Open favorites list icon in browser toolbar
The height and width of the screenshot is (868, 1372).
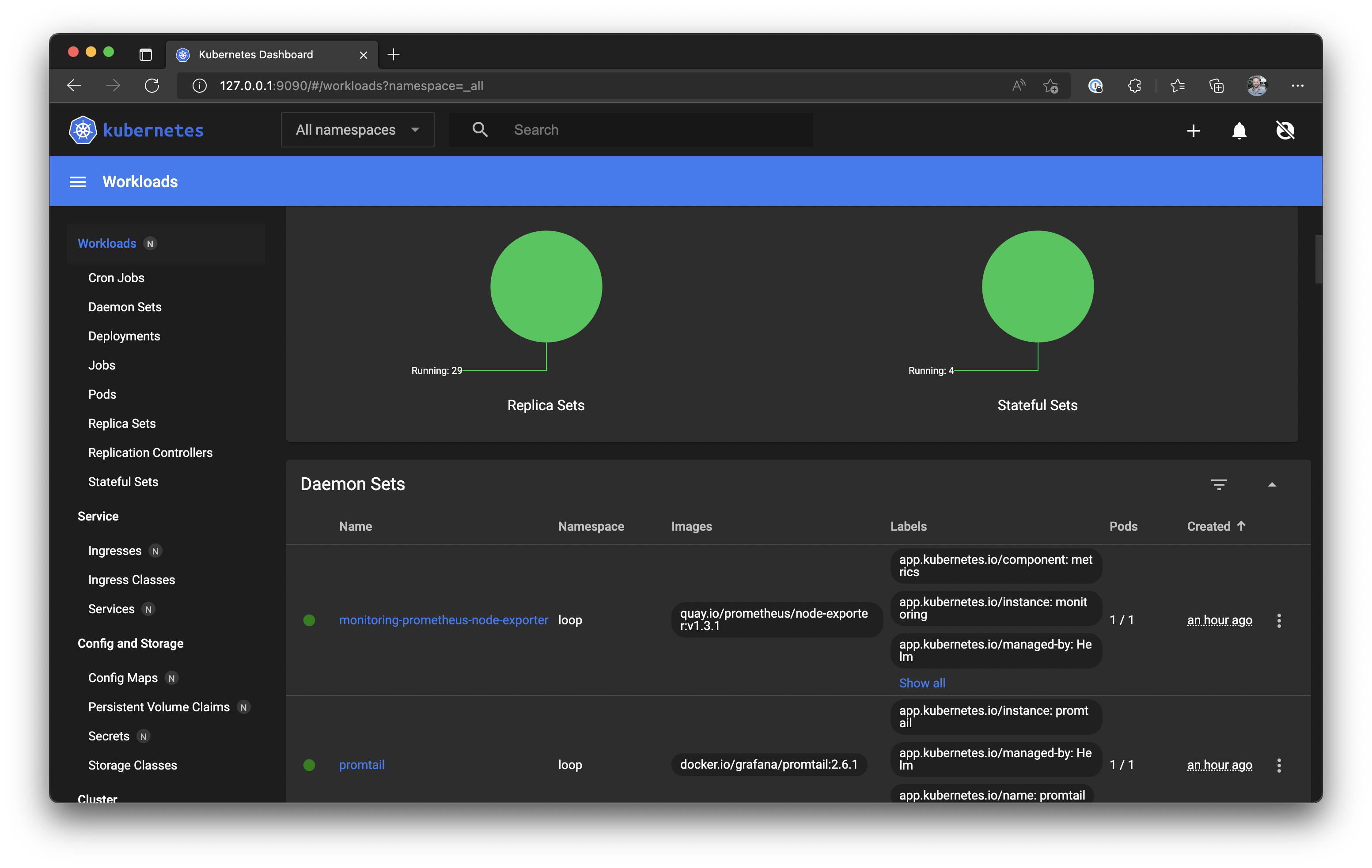click(1177, 86)
